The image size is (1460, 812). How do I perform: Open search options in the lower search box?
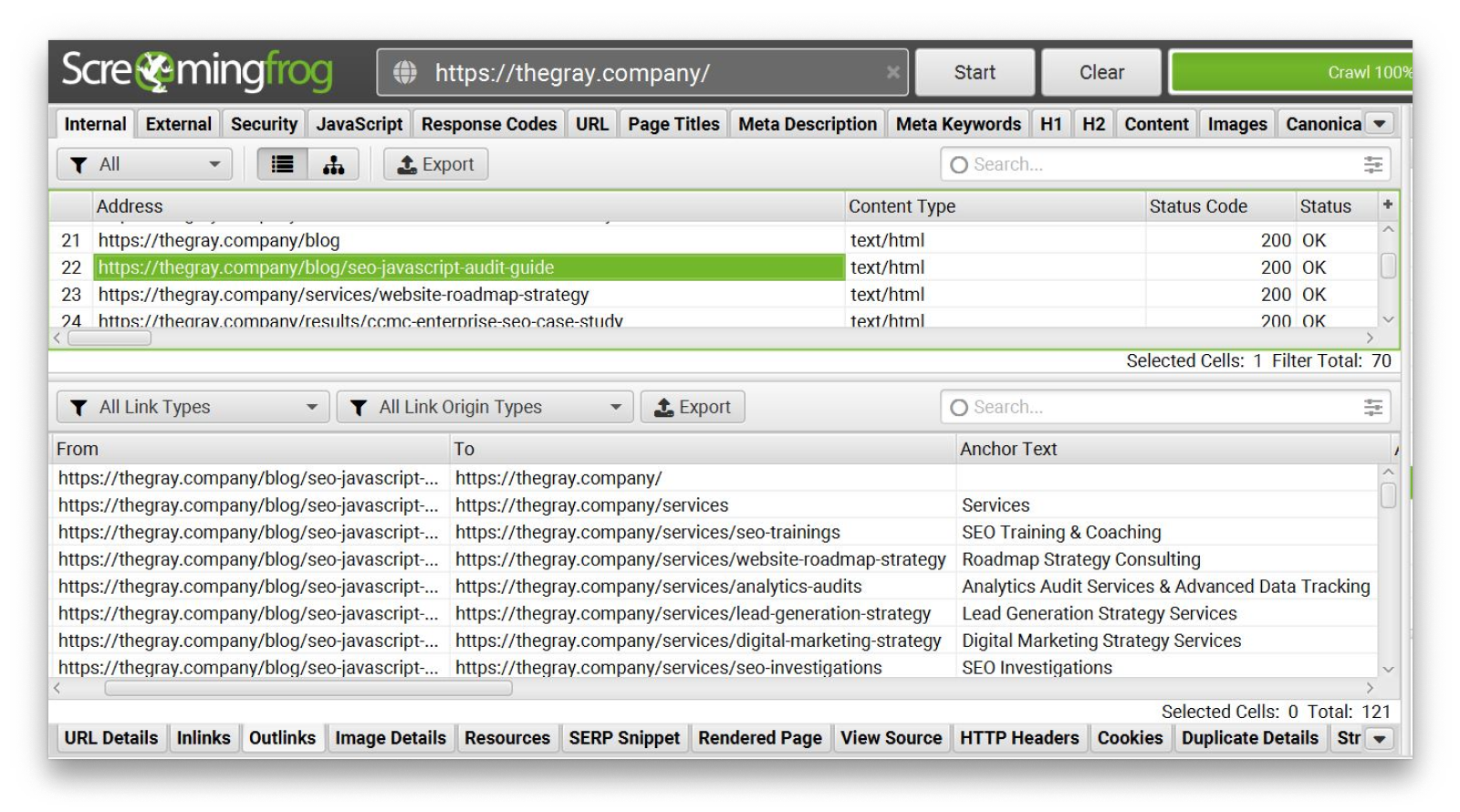click(x=1372, y=407)
